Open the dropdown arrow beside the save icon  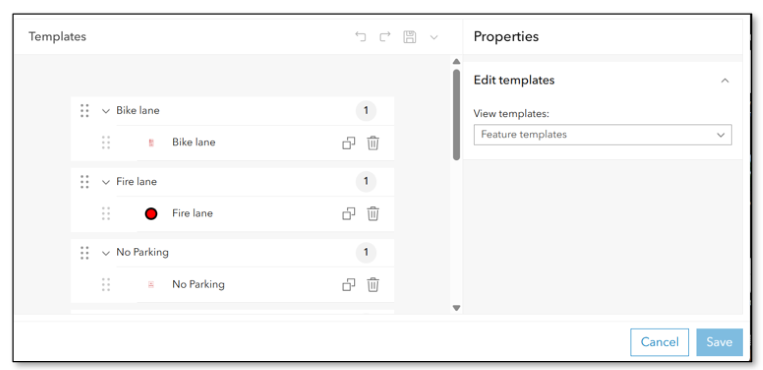point(434,37)
